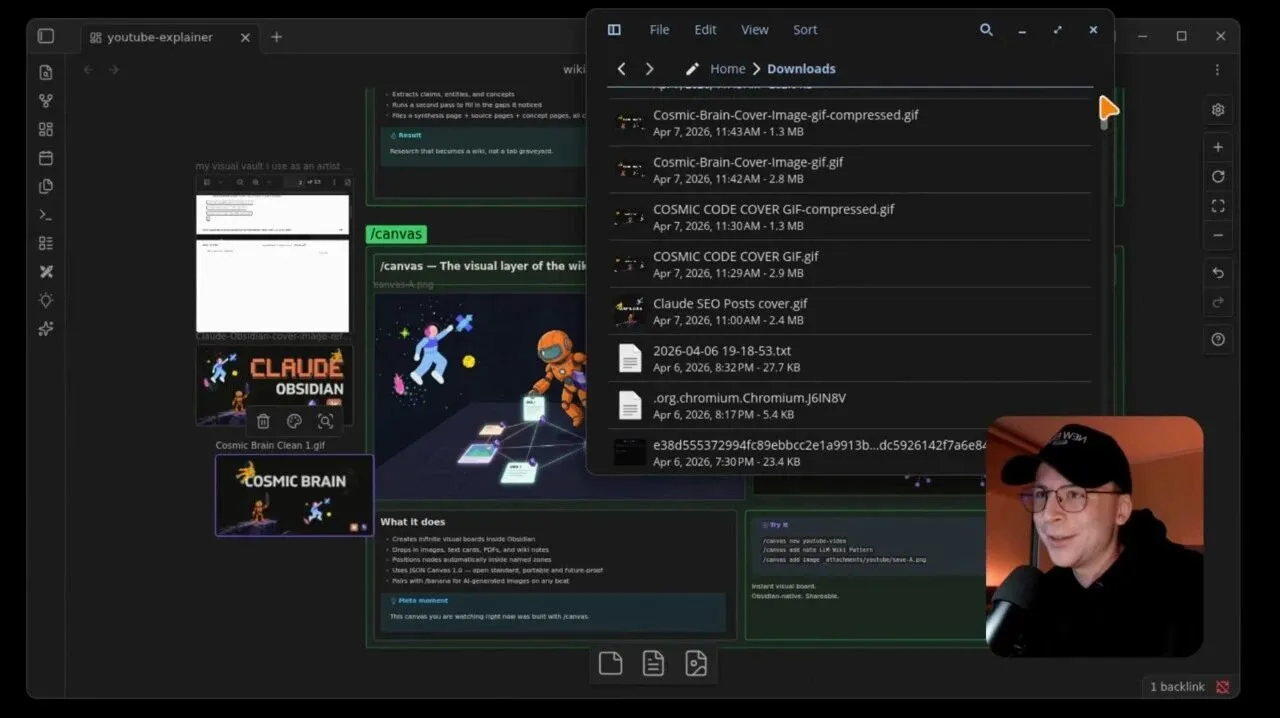Open the 1 backlink status bar item

[x=1177, y=687]
